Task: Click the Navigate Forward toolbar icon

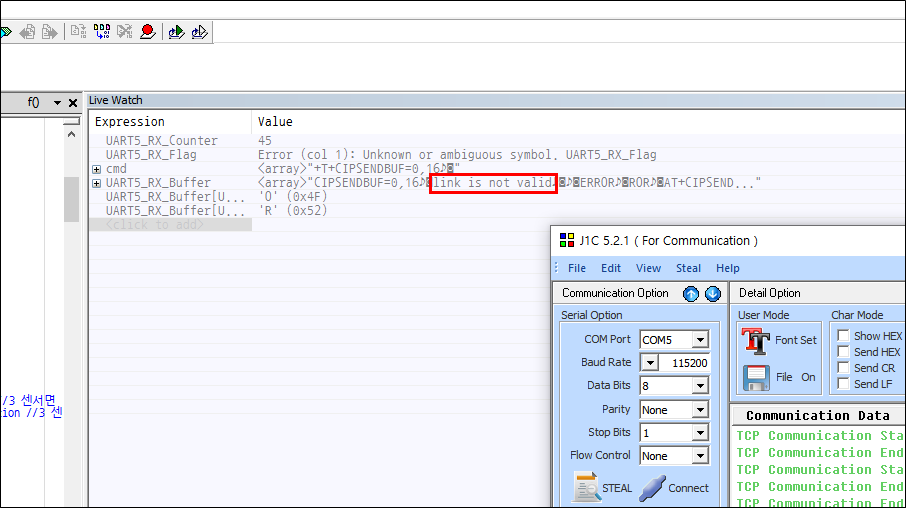Action: 50,32
